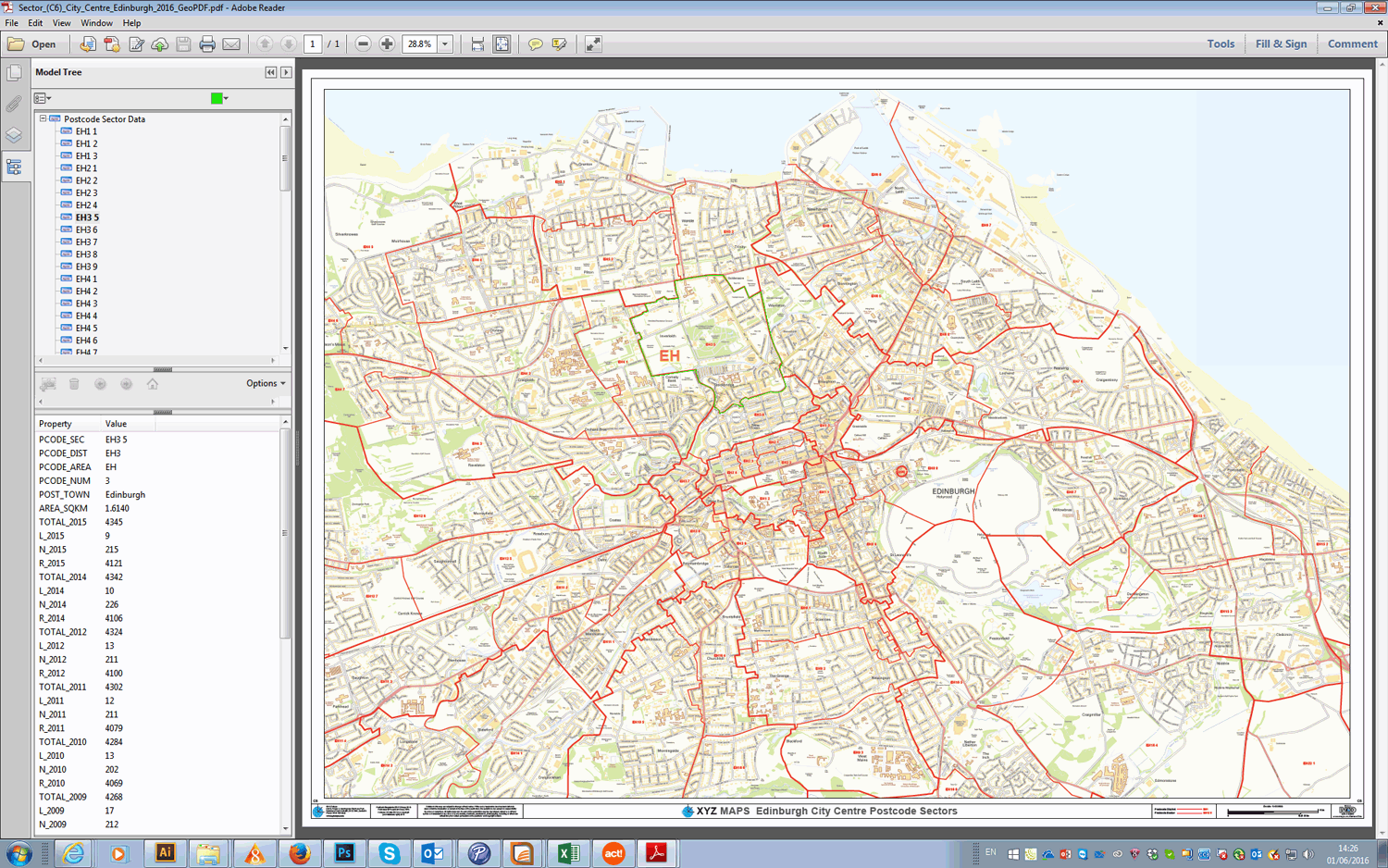Go to the next page arrow

289,43
